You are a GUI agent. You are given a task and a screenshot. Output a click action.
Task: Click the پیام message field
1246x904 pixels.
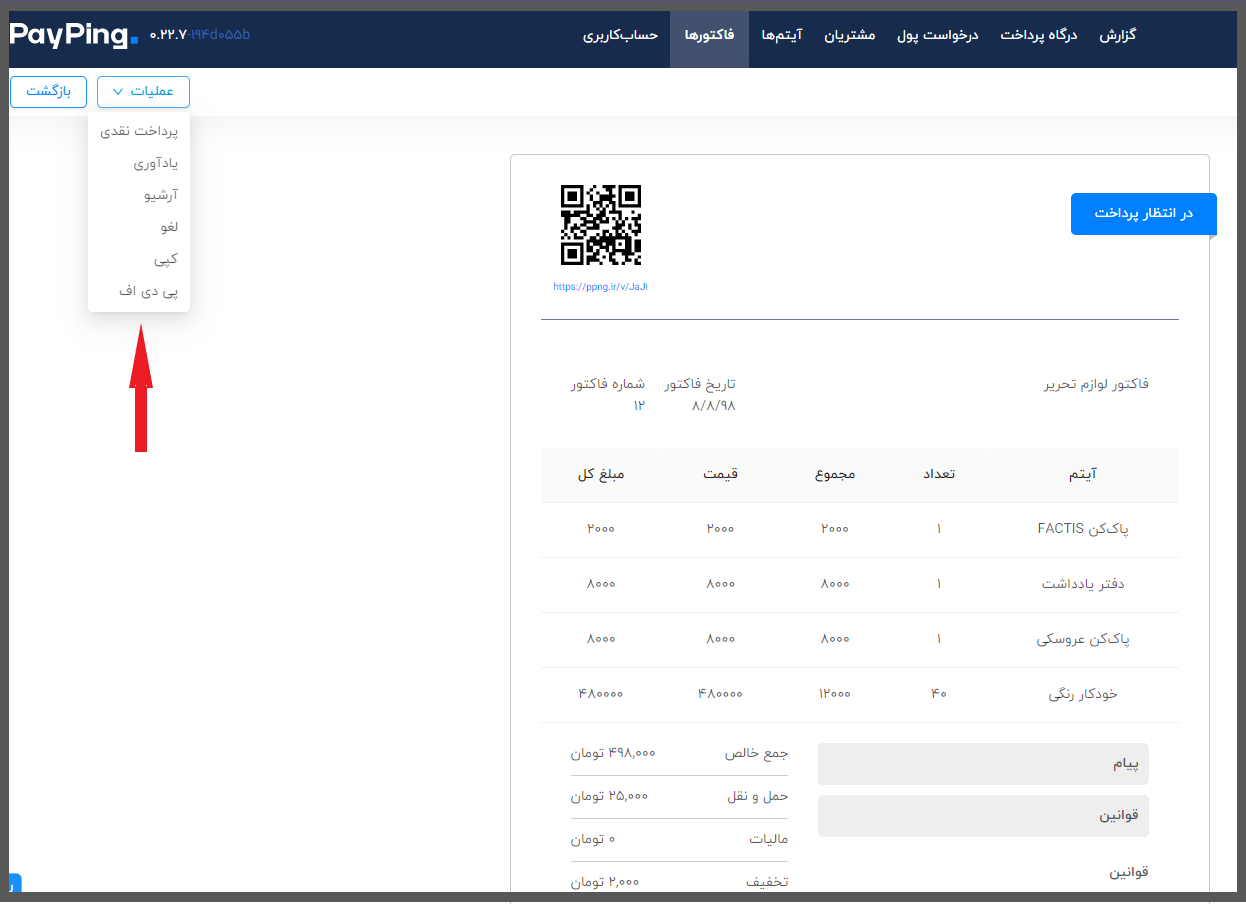pos(983,764)
